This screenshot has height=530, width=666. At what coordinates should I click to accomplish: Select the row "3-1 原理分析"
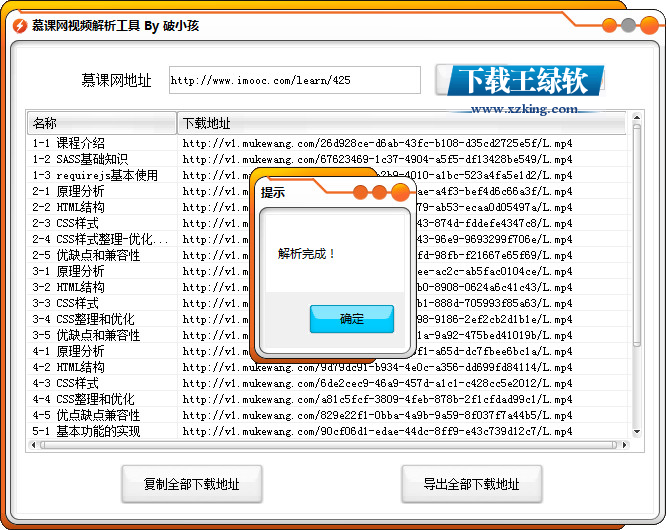coord(327,271)
